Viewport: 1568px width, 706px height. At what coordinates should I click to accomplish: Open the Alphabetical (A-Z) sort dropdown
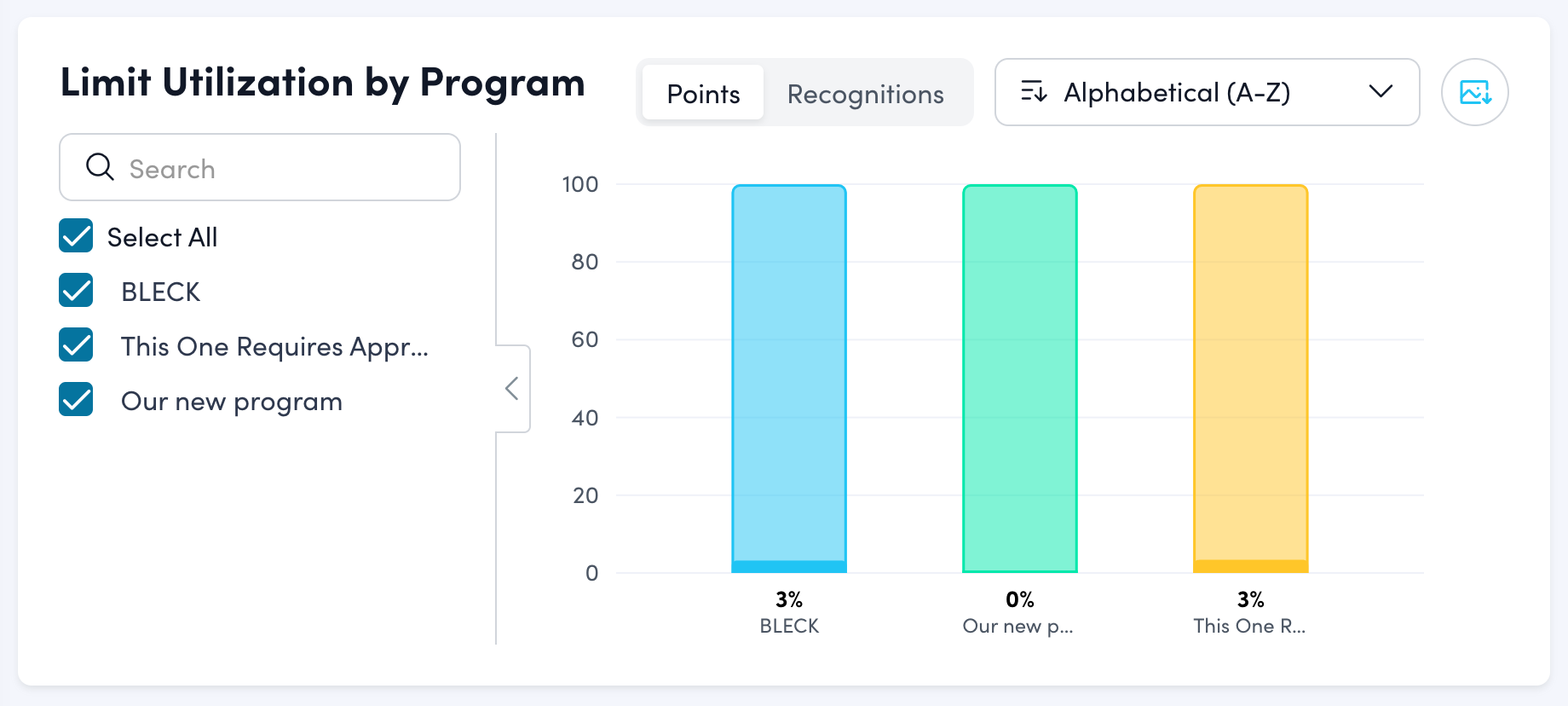1206,92
